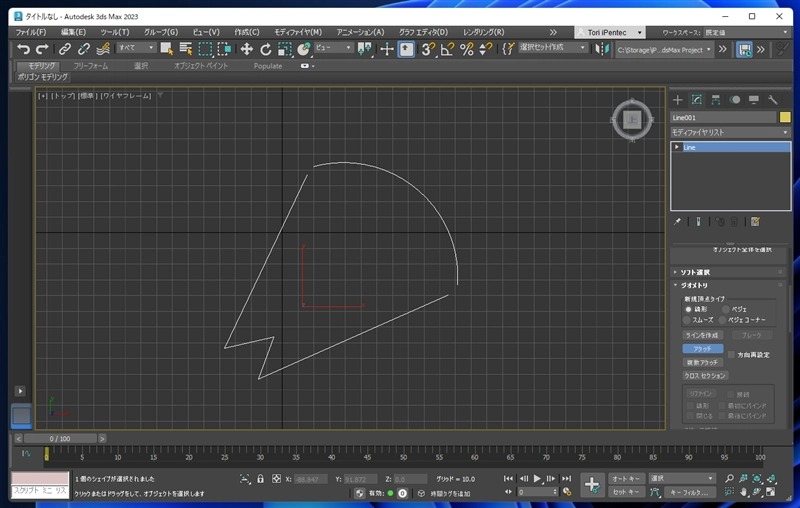Open the Create tab in the command panel
The image size is (800, 508).
677,100
